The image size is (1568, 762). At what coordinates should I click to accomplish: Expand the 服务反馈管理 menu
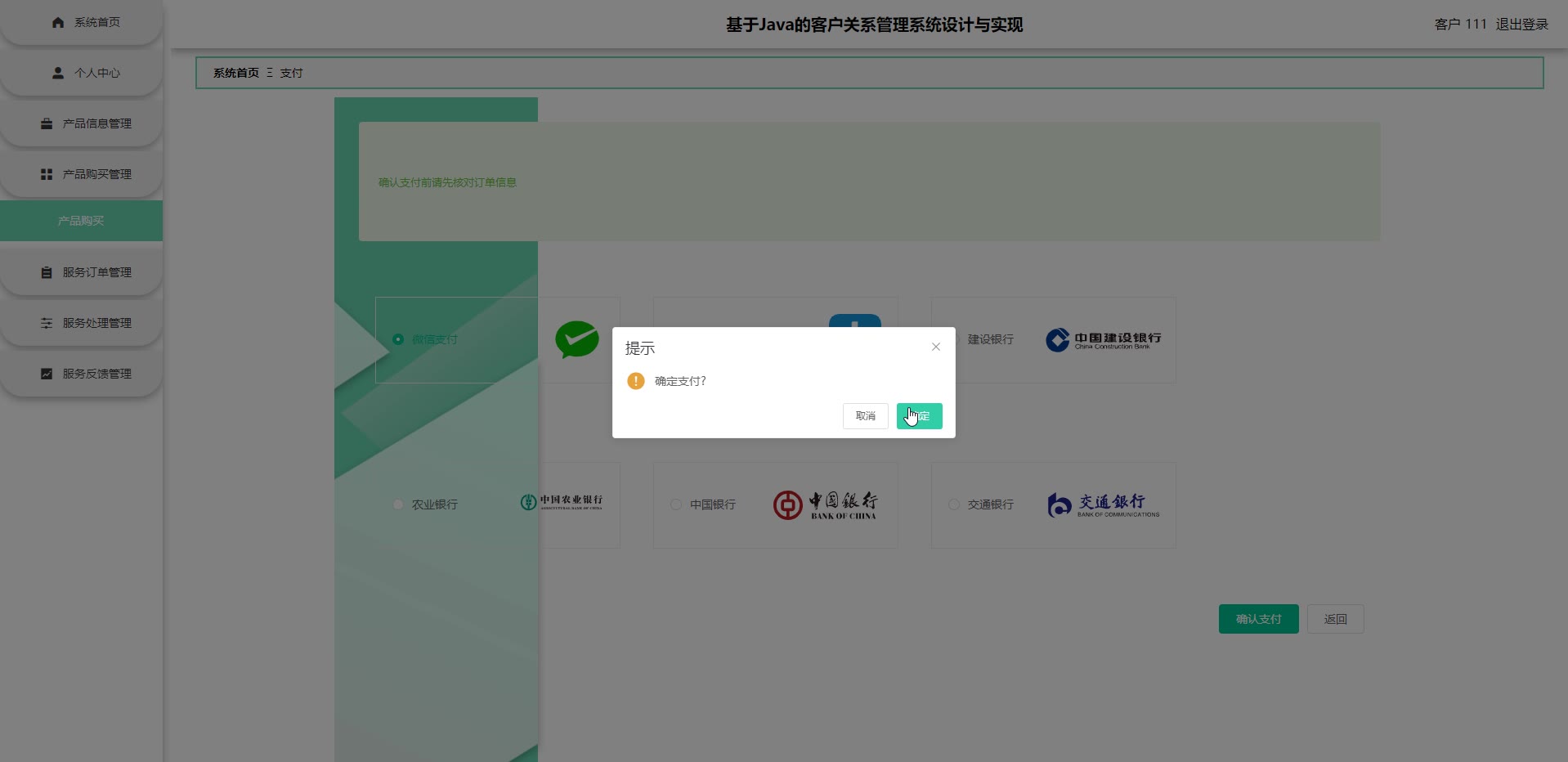81,374
